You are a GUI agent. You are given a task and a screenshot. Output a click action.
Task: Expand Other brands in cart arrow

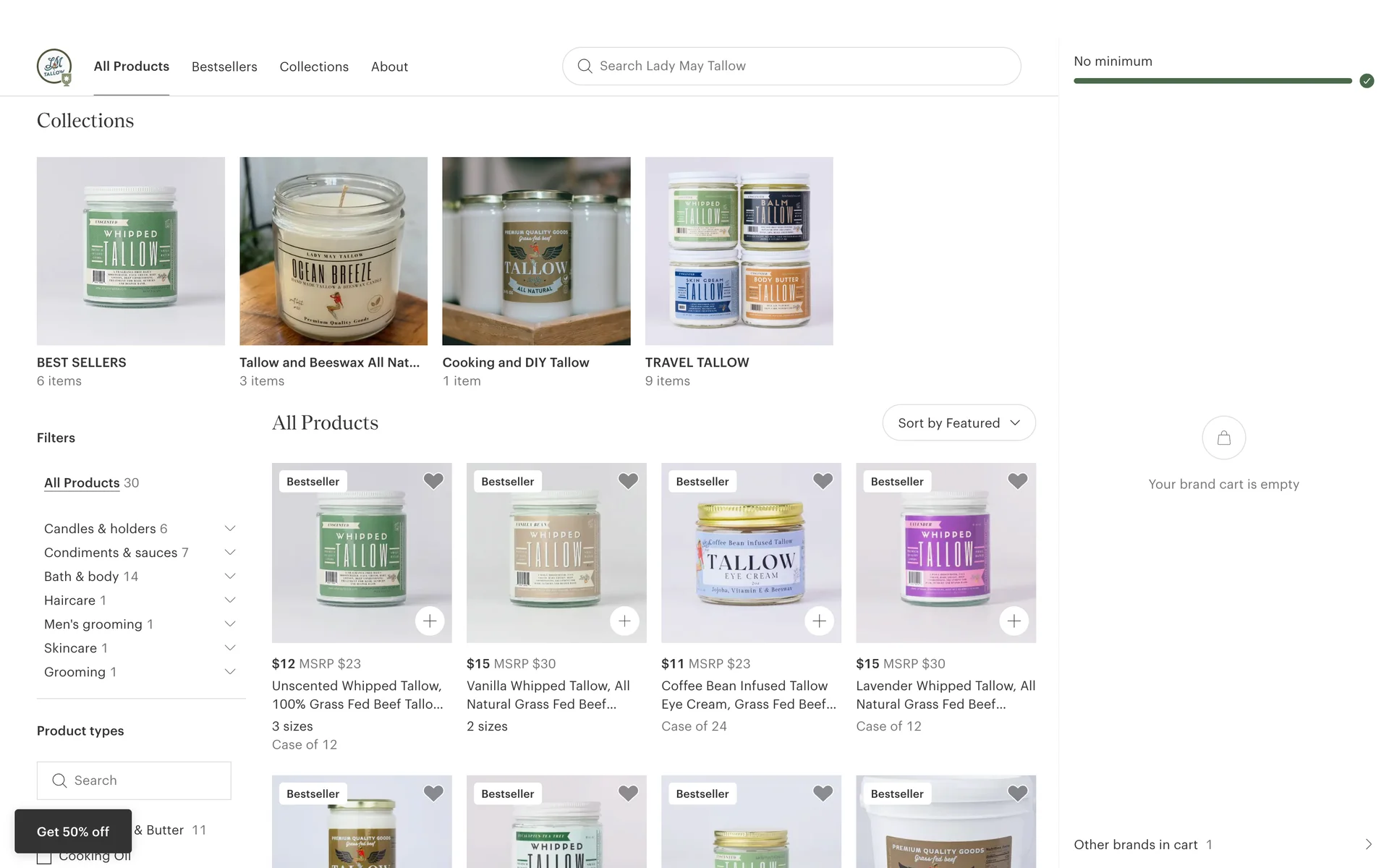(1368, 844)
